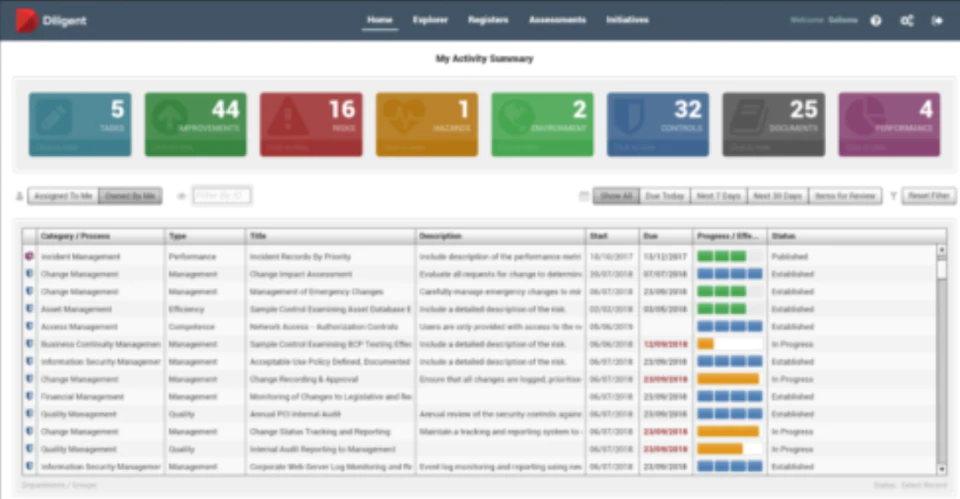Select the Next 7 Days filter
This screenshot has height=499, width=960.
(719, 196)
